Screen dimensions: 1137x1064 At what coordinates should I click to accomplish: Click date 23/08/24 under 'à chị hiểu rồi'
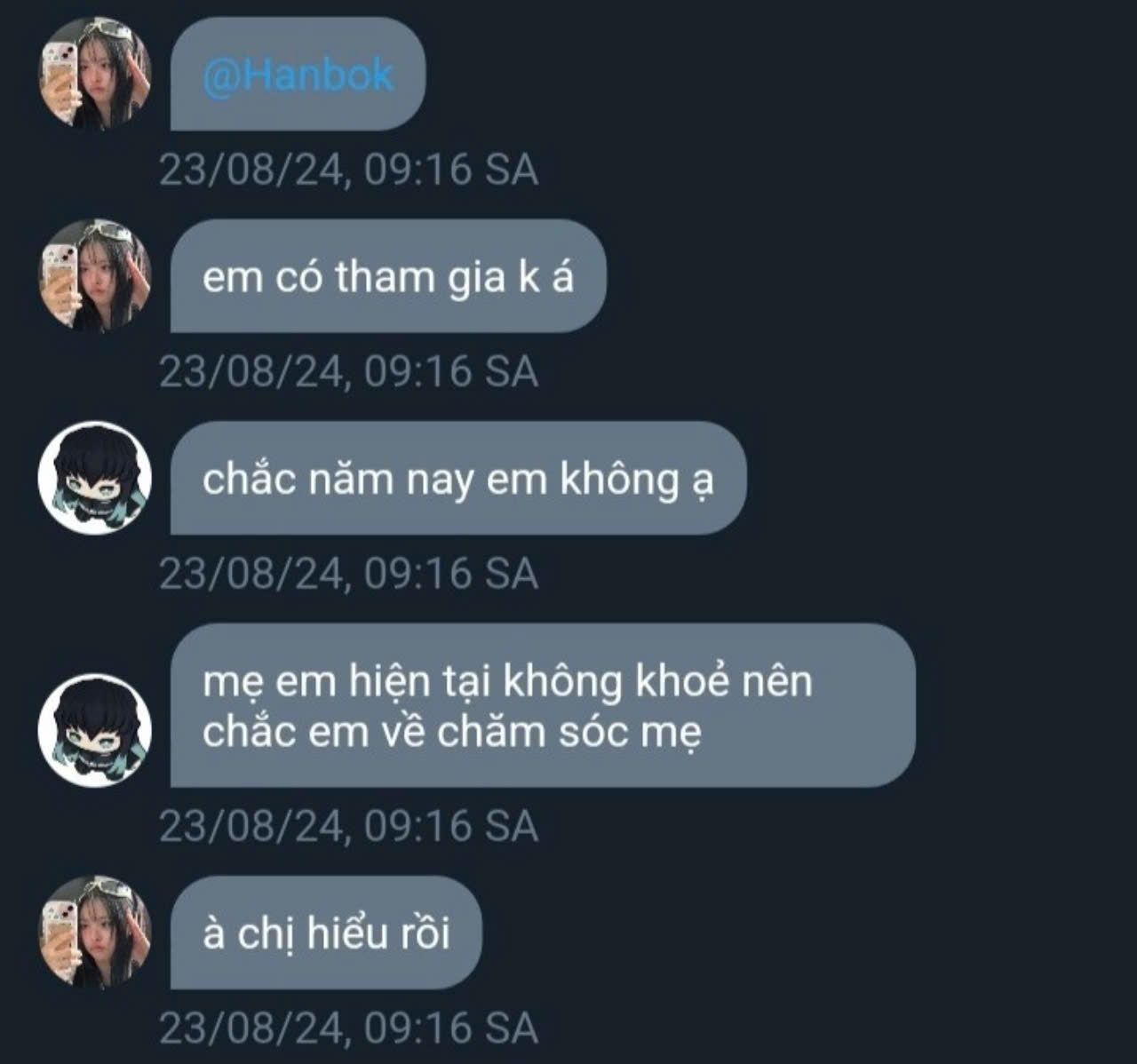(251, 1028)
